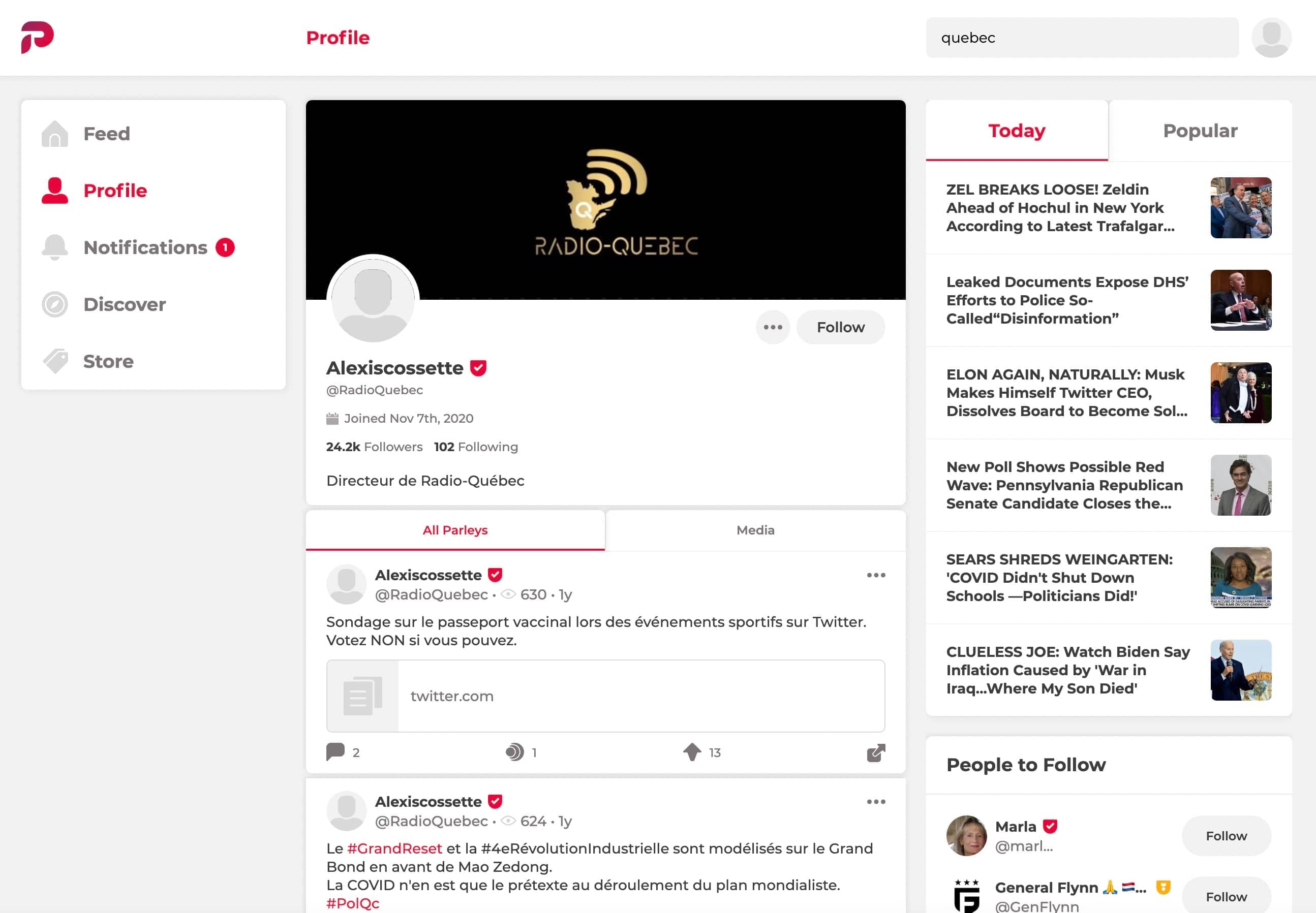Click the Sears Weingarten news thumbnail
Screen dimensions: 1316x913
[x=1240, y=577]
